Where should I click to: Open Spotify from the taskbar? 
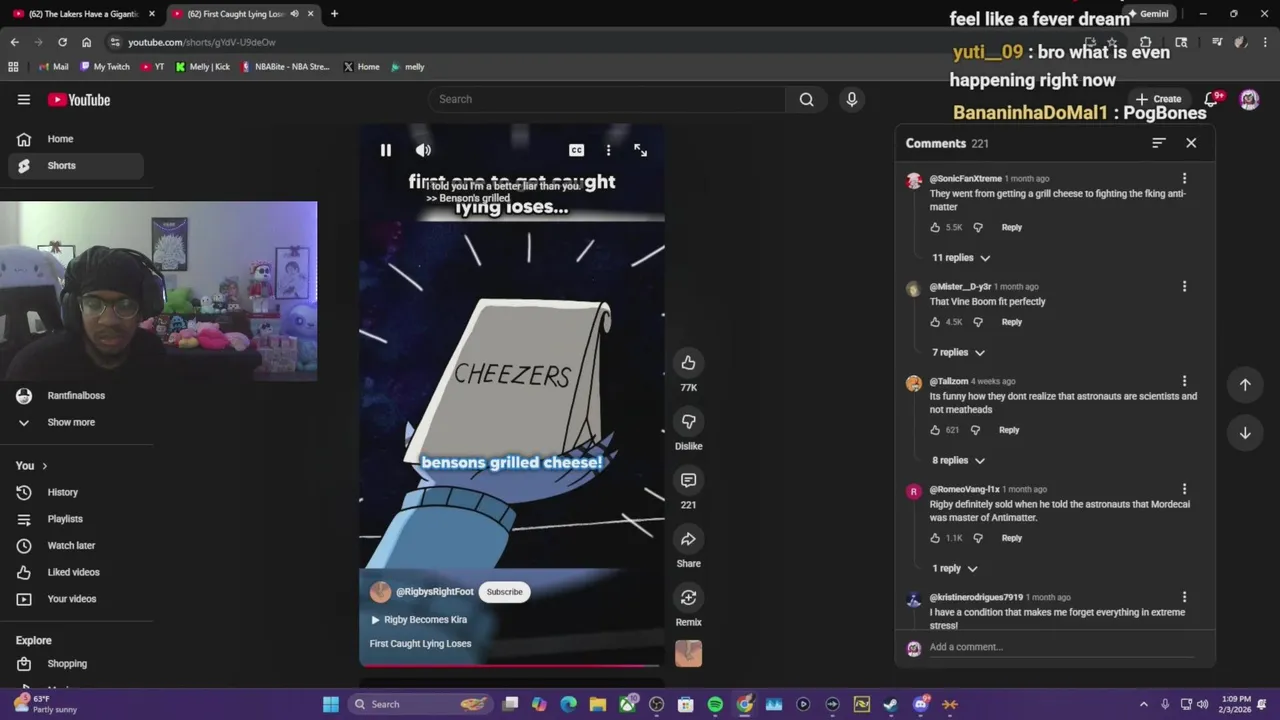tap(715, 704)
